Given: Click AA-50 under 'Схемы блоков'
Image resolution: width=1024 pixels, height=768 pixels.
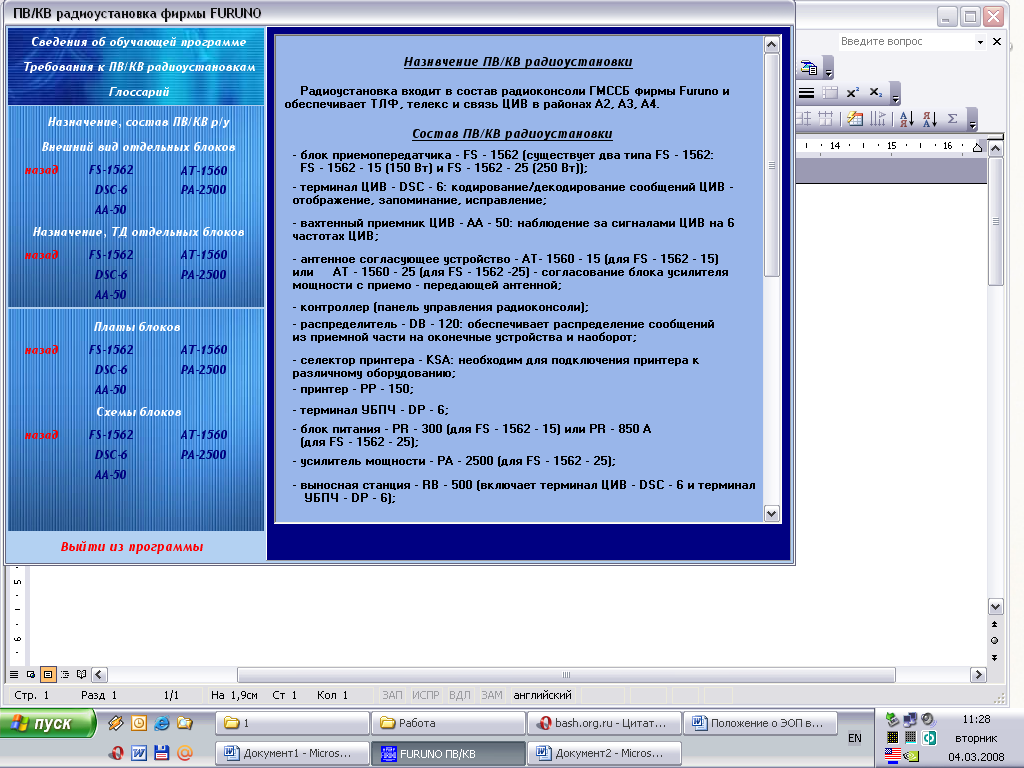Looking at the screenshot, I should tap(110, 475).
